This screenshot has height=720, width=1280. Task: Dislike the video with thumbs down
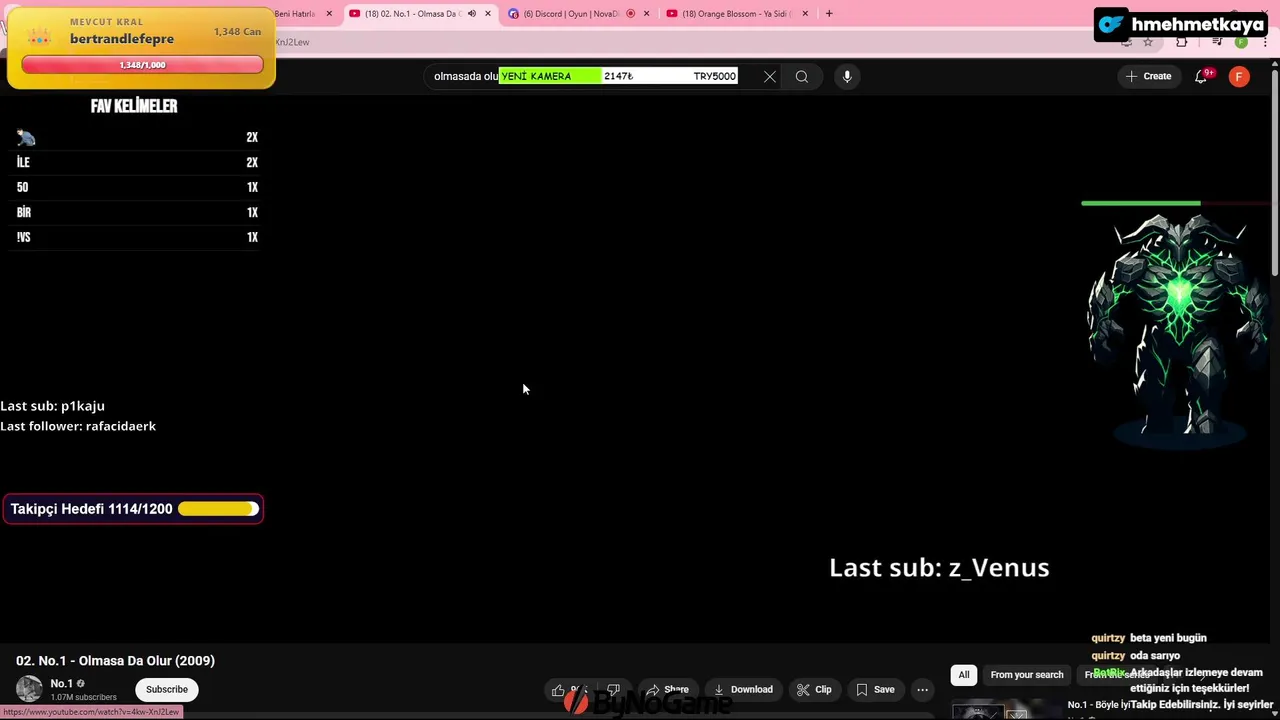pos(613,689)
